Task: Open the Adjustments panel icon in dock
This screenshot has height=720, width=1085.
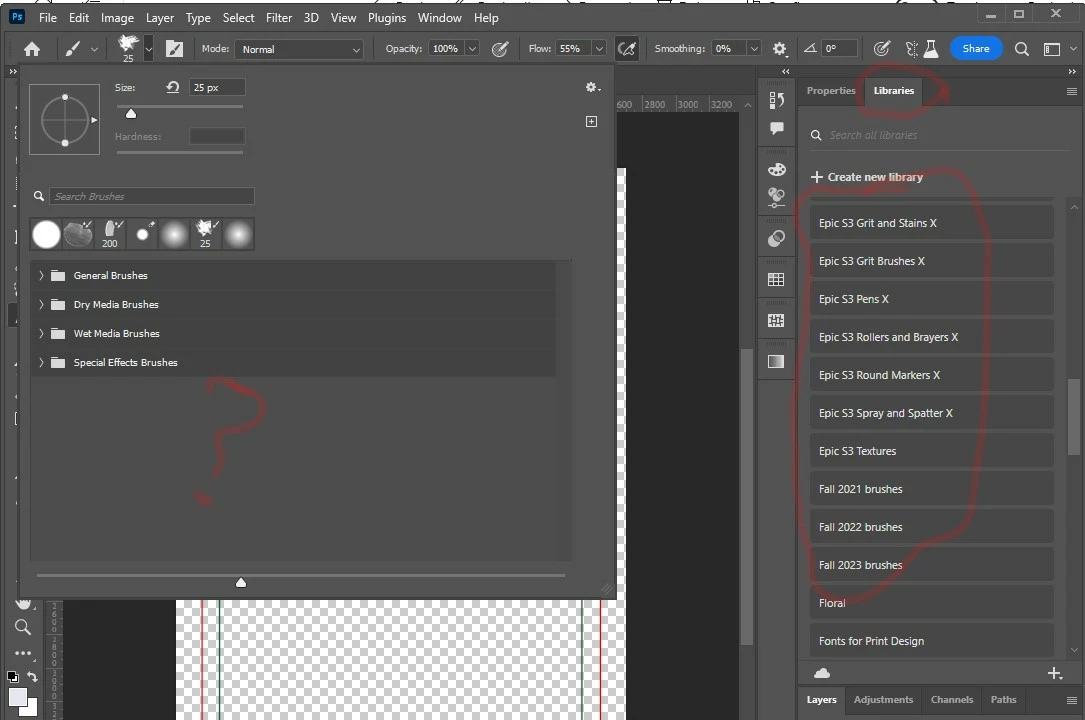Action: pos(776,198)
